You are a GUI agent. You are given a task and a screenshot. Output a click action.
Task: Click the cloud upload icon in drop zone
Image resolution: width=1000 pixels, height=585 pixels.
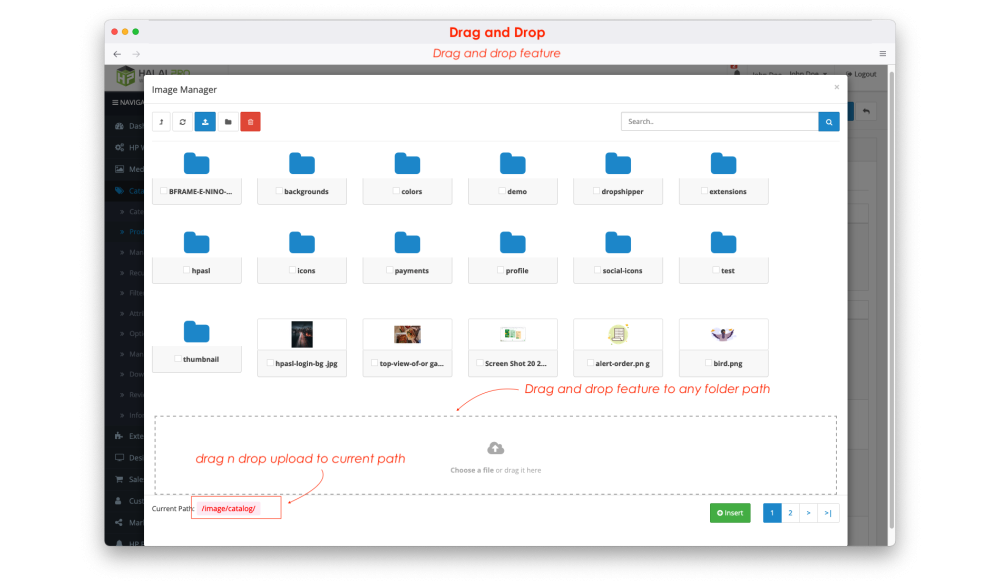click(x=495, y=448)
